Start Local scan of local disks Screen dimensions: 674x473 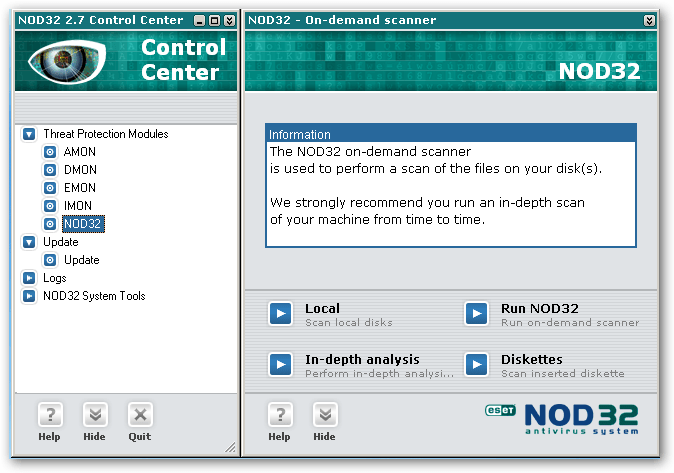[322, 309]
